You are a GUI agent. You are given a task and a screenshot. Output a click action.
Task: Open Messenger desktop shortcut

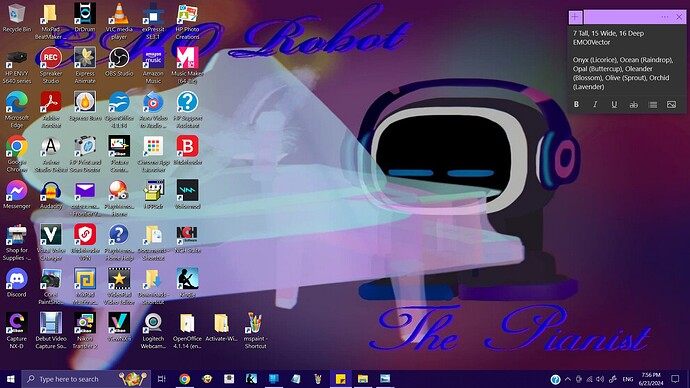17,194
